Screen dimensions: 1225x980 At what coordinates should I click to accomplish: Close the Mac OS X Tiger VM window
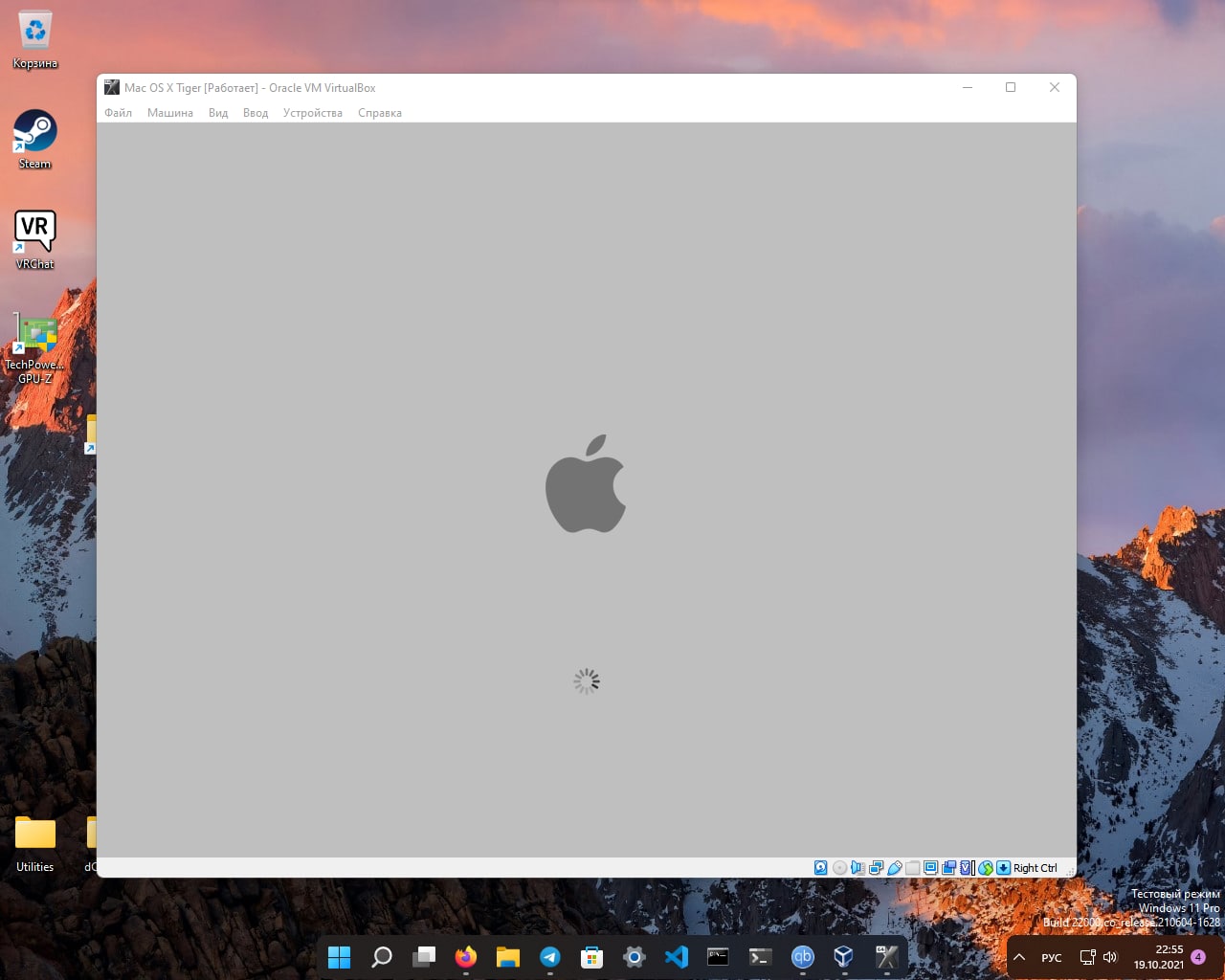click(1055, 87)
